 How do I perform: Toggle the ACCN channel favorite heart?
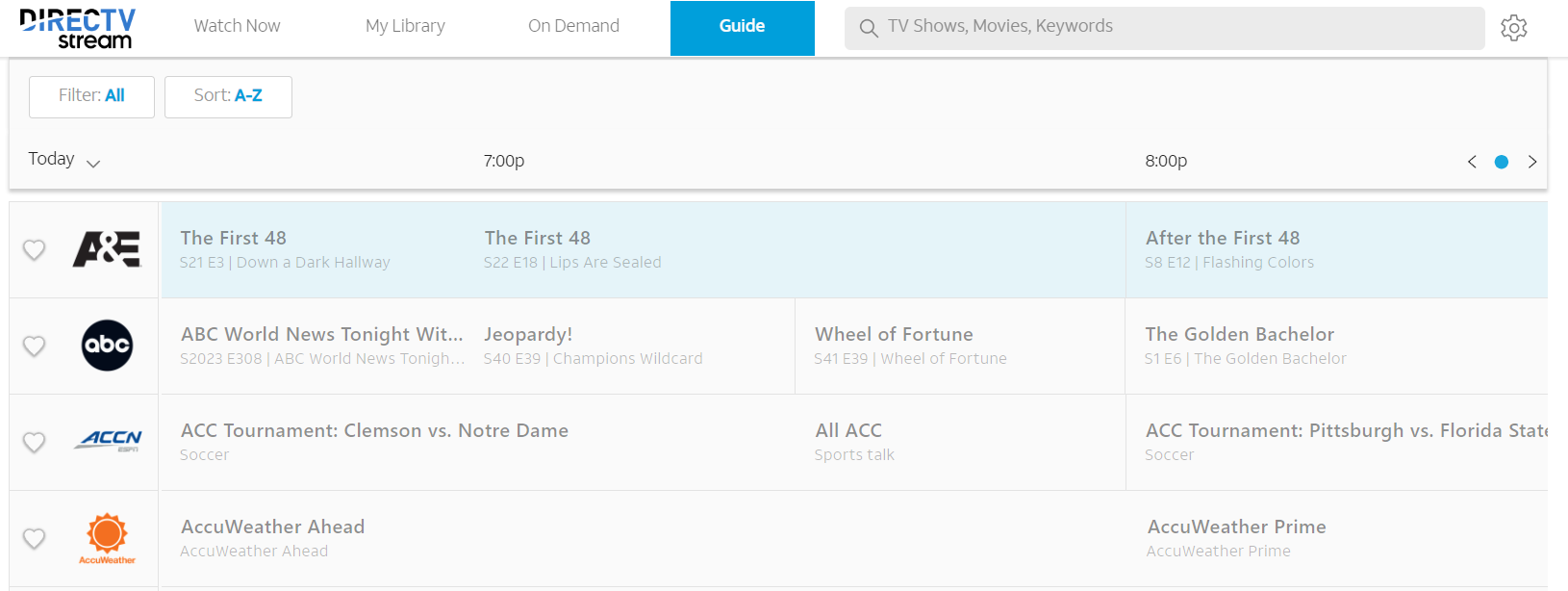tap(35, 442)
